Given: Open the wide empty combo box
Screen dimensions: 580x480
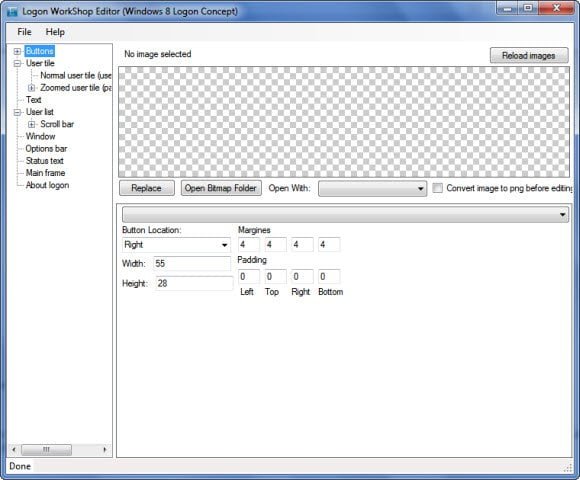Looking at the screenshot, I should 345,214.
